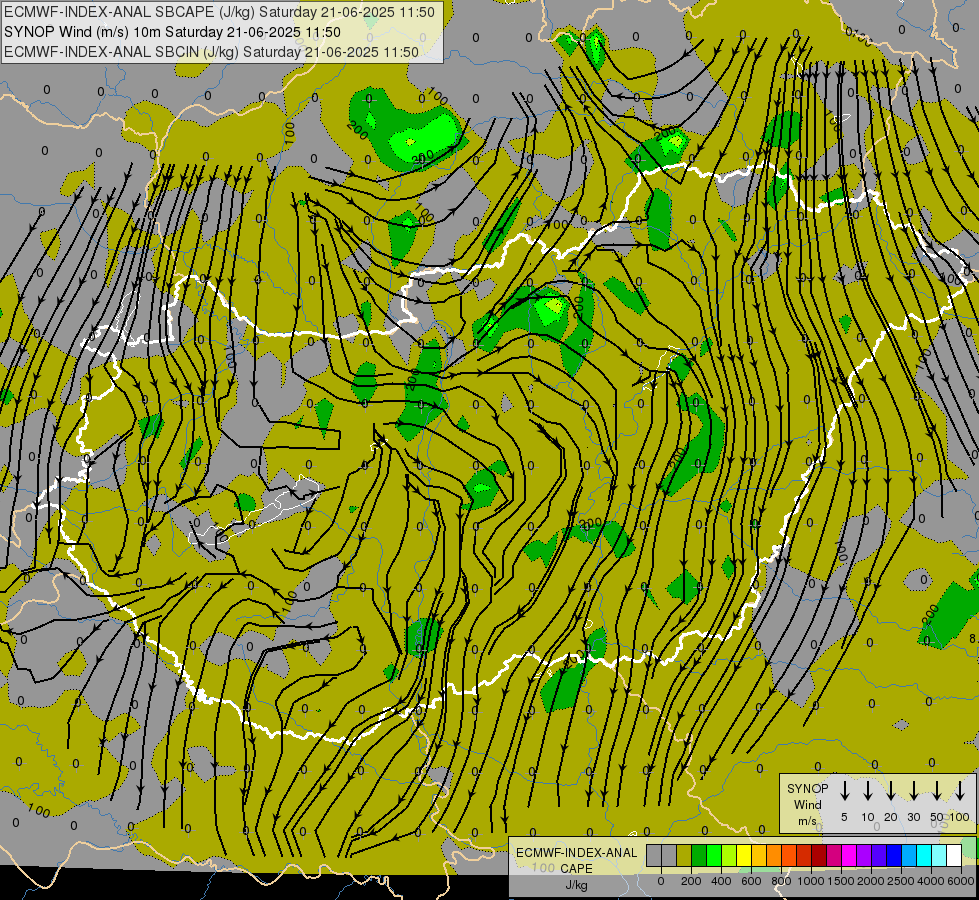Click the 20 m/s wind arrow in legend
Screen dimensions: 979x900
(x=890, y=791)
